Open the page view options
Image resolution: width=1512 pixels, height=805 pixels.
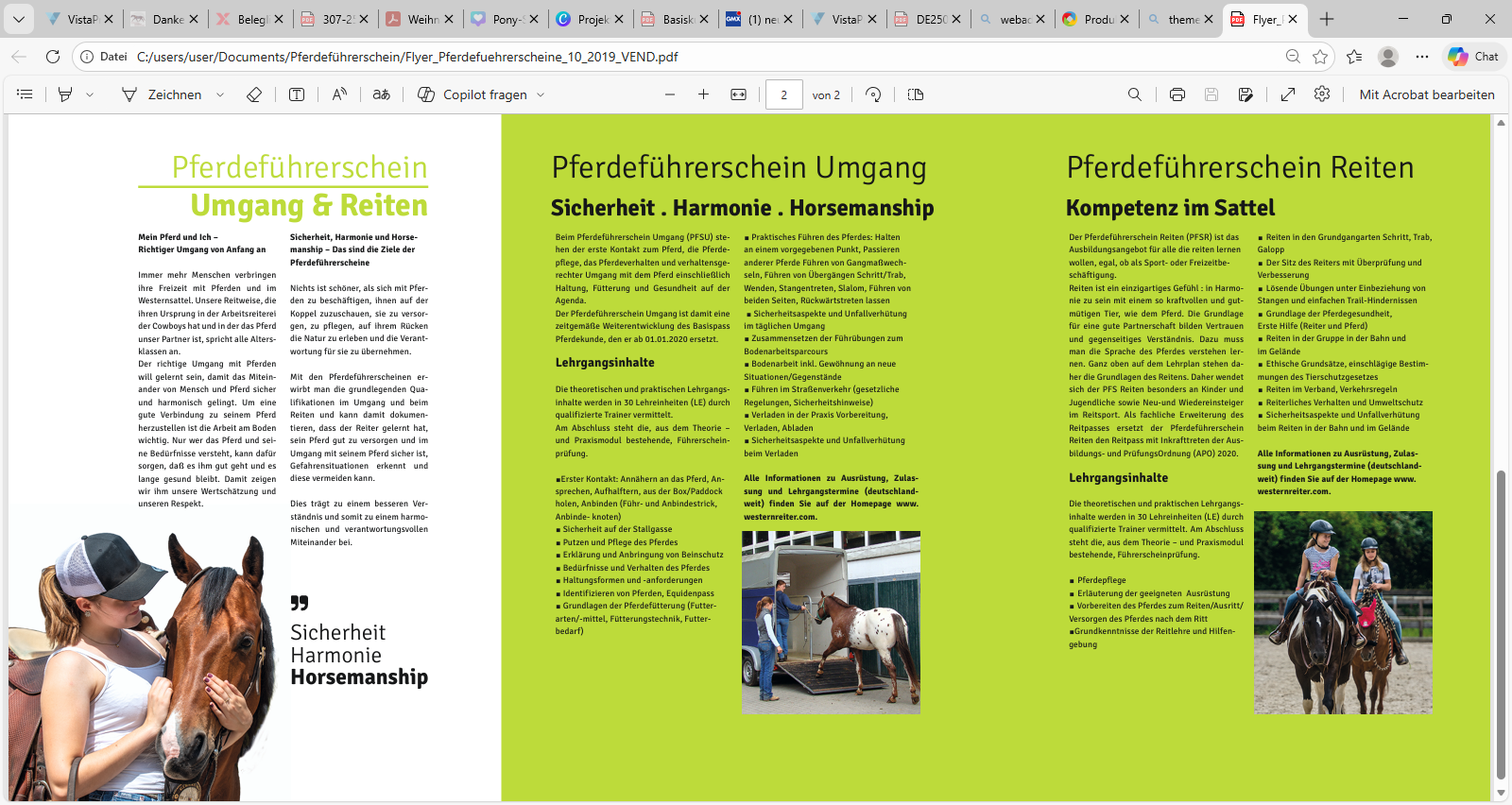coord(916,94)
